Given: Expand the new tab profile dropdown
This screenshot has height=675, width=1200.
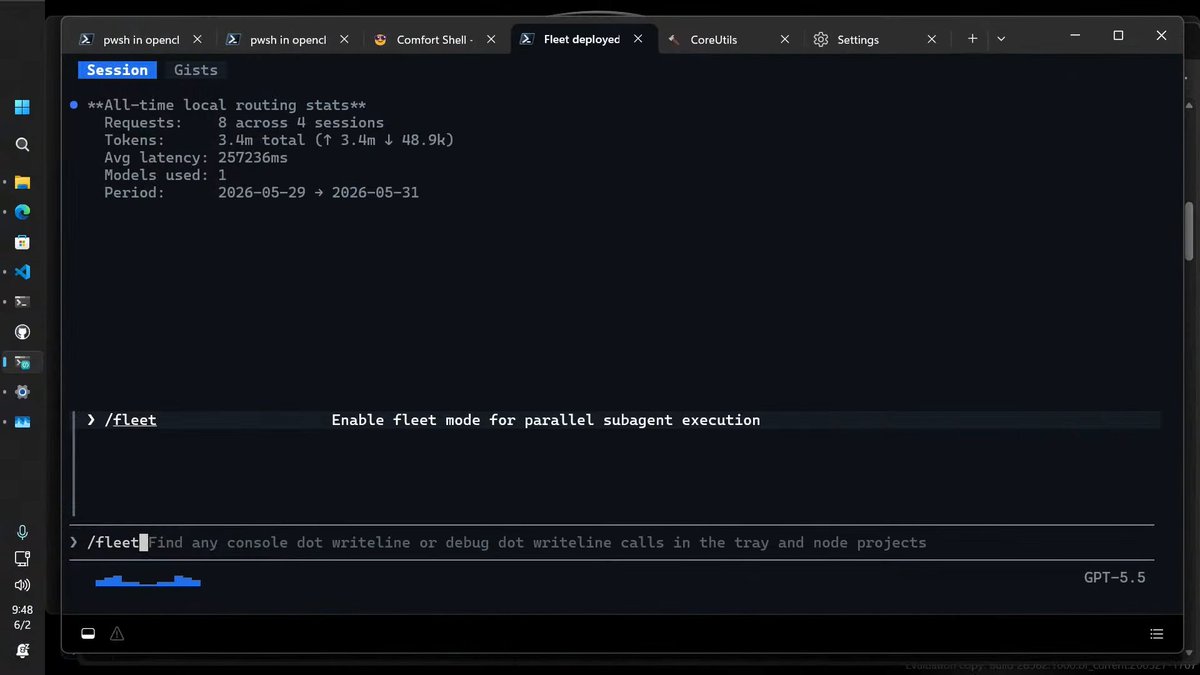Looking at the screenshot, I should 1001,39.
